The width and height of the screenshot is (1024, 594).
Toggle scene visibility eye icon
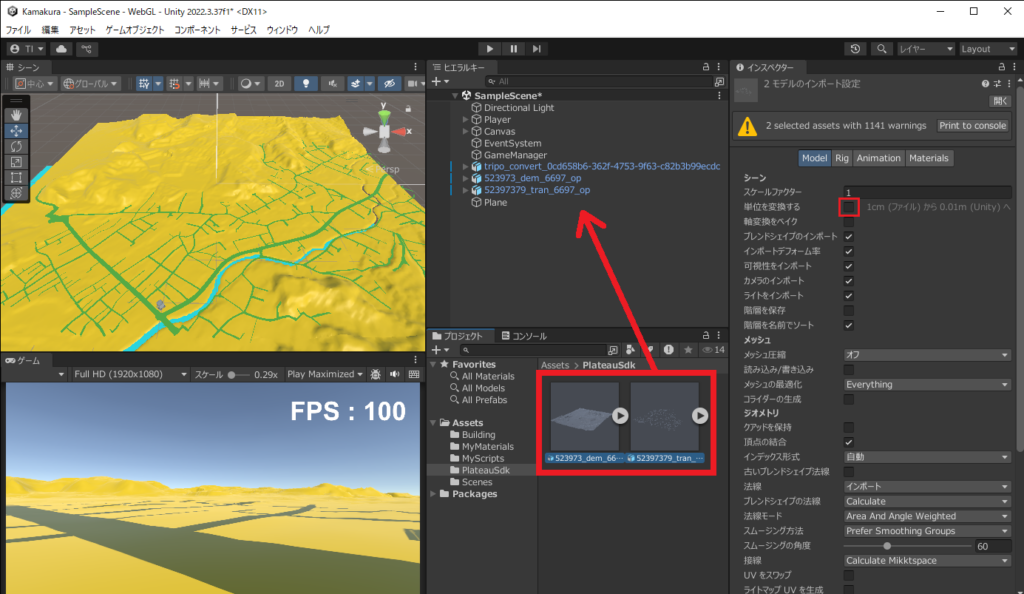389,84
